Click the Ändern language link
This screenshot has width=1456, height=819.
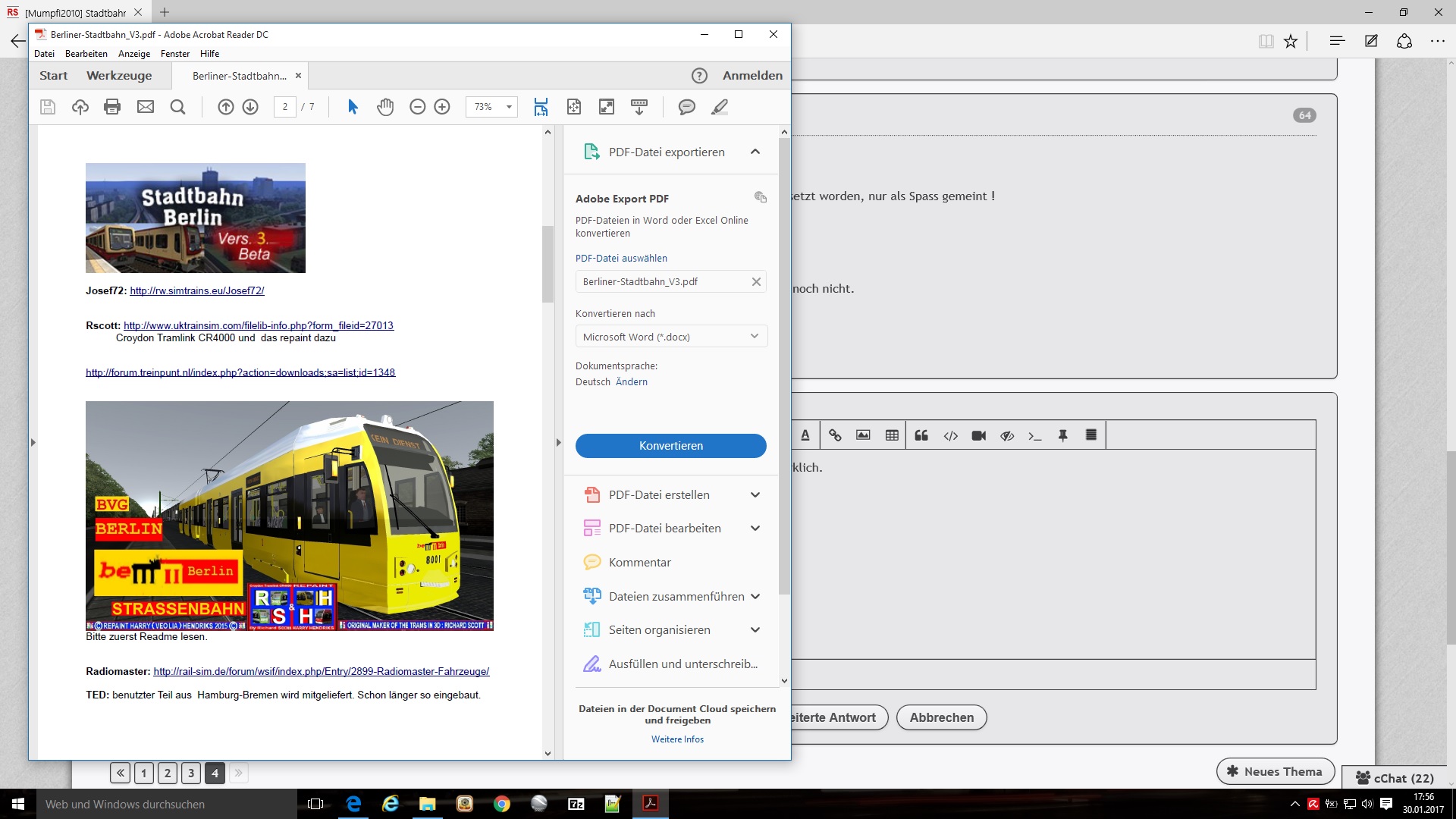[632, 382]
